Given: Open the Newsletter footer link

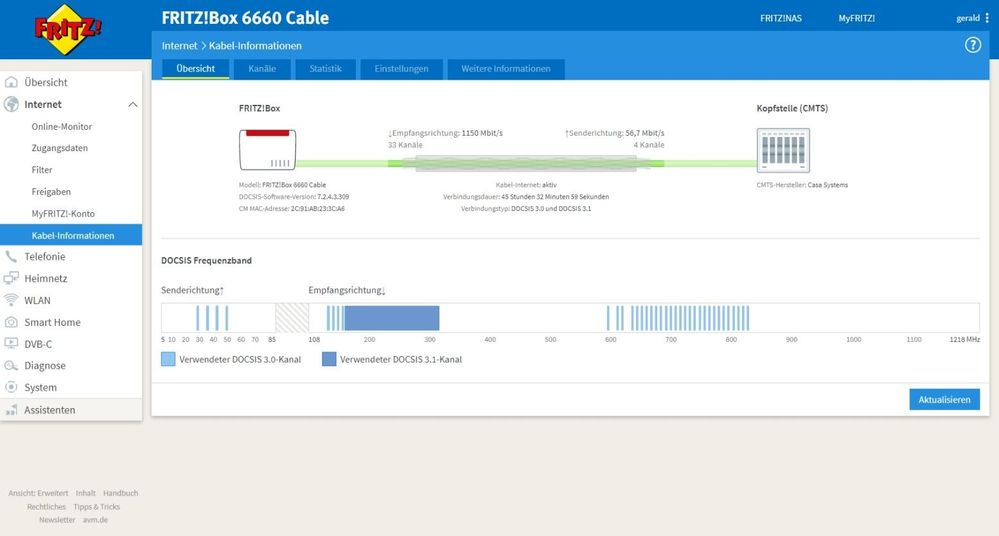Looking at the screenshot, I should pos(57,520).
